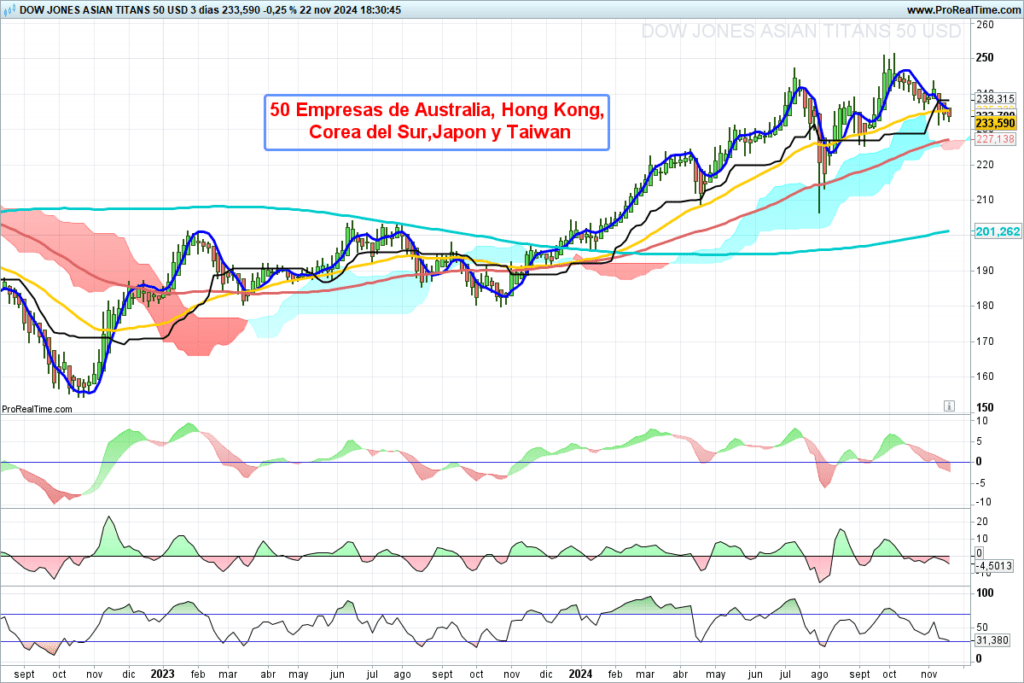The width and height of the screenshot is (1024, 683).
Task: Click the 20 label on the indicator axis
Action: click(982, 522)
